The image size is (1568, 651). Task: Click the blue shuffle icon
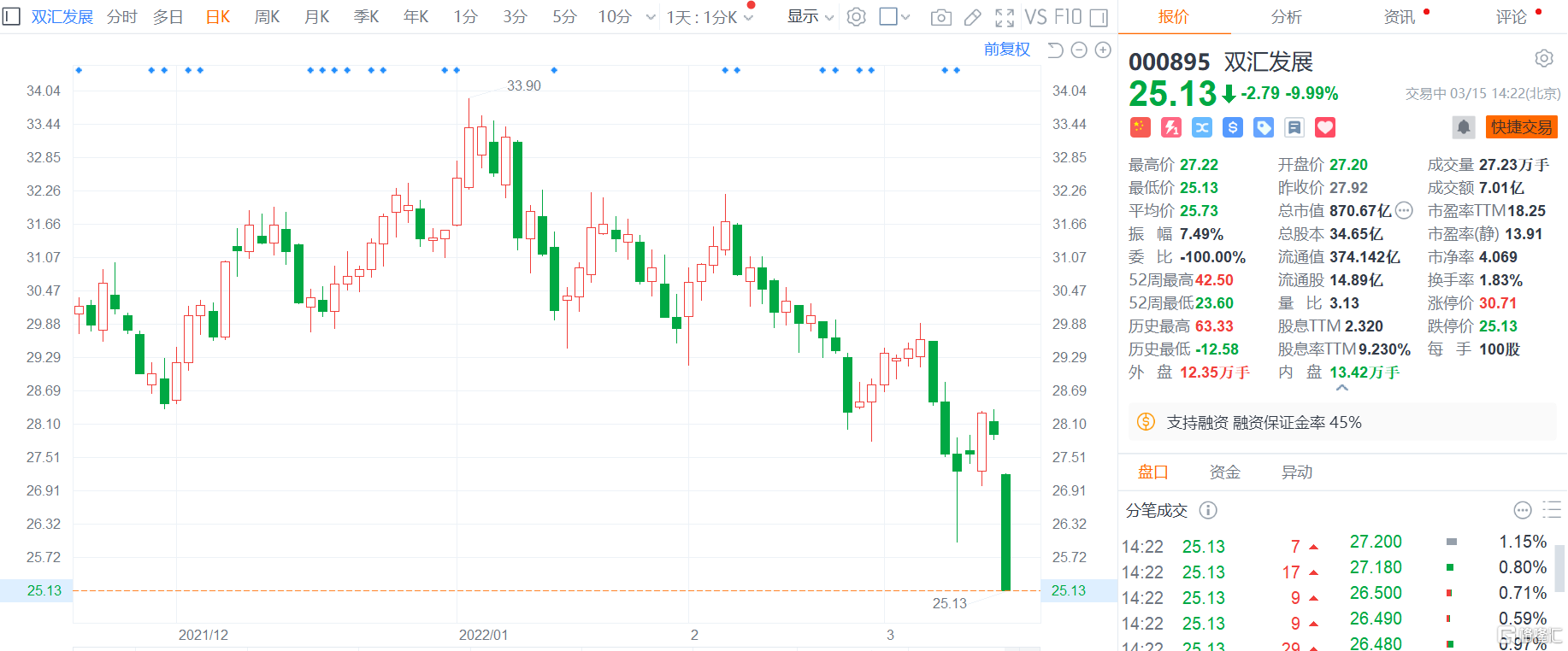1201,127
